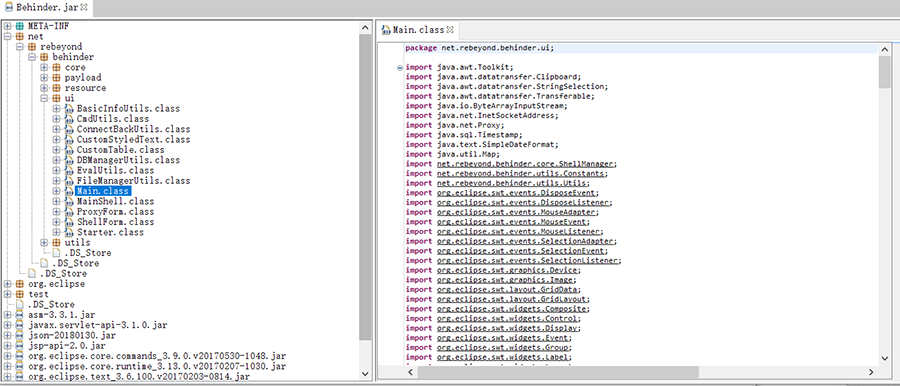Click the BasicInfoUtils.class file icon
900x386 pixels.
tap(69, 109)
